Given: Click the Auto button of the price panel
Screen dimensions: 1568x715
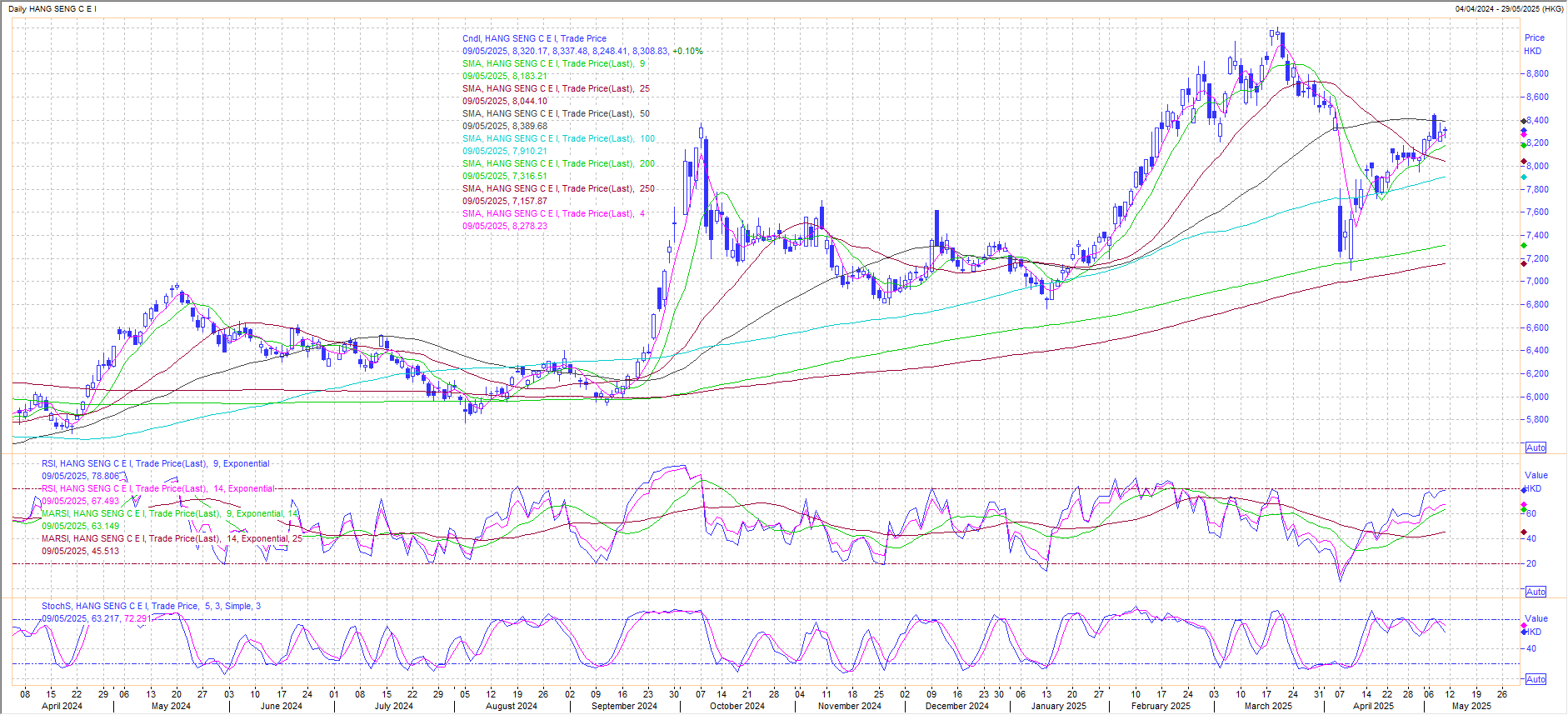Looking at the screenshot, I should click(1536, 447).
